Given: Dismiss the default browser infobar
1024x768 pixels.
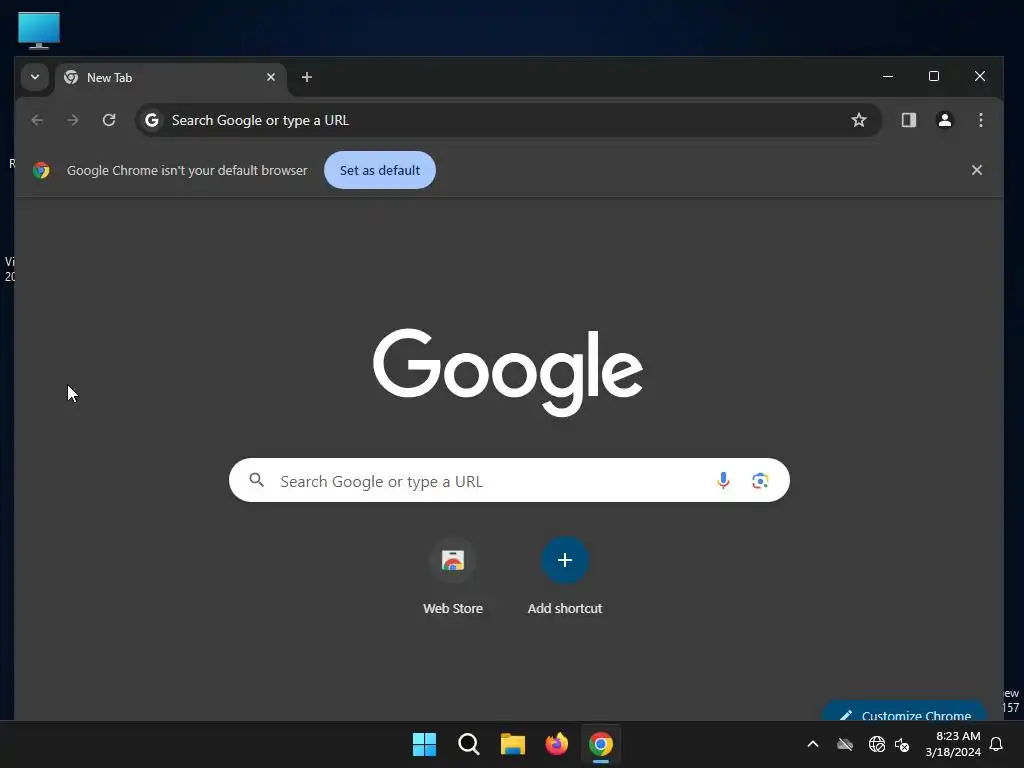Looking at the screenshot, I should pos(977,170).
